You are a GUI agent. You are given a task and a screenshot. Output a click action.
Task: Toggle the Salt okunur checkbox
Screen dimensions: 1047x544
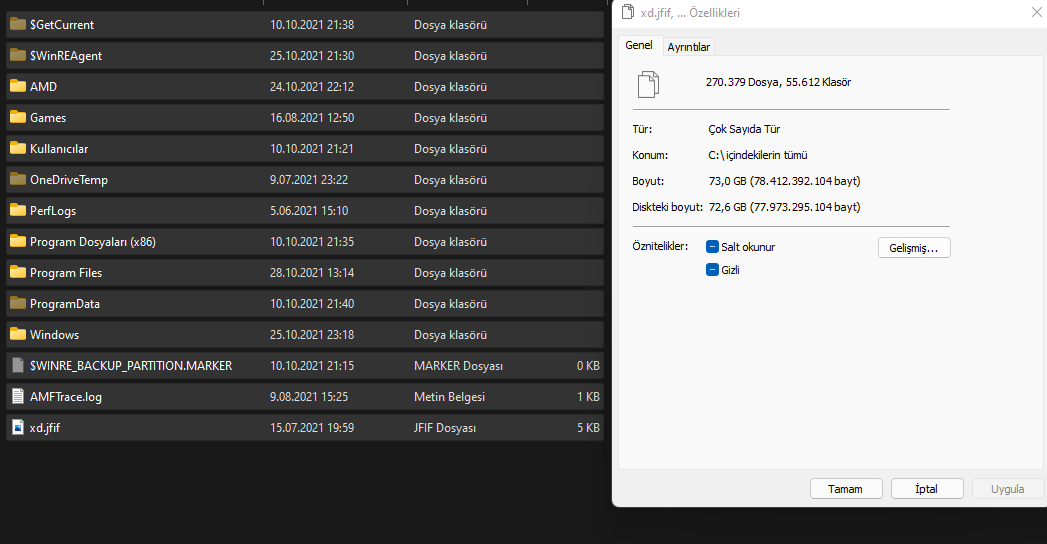pyautogui.click(x=712, y=247)
